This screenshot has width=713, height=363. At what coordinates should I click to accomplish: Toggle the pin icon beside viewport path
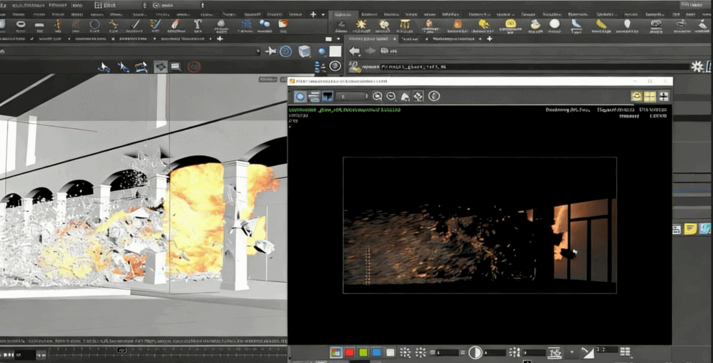click(271, 51)
